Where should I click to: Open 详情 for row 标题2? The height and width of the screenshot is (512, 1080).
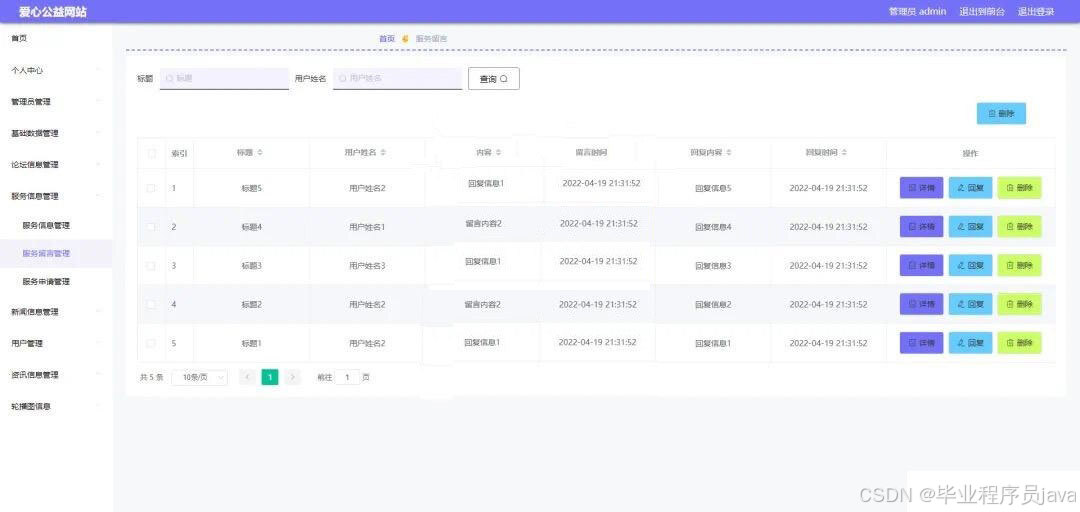[921, 304]
